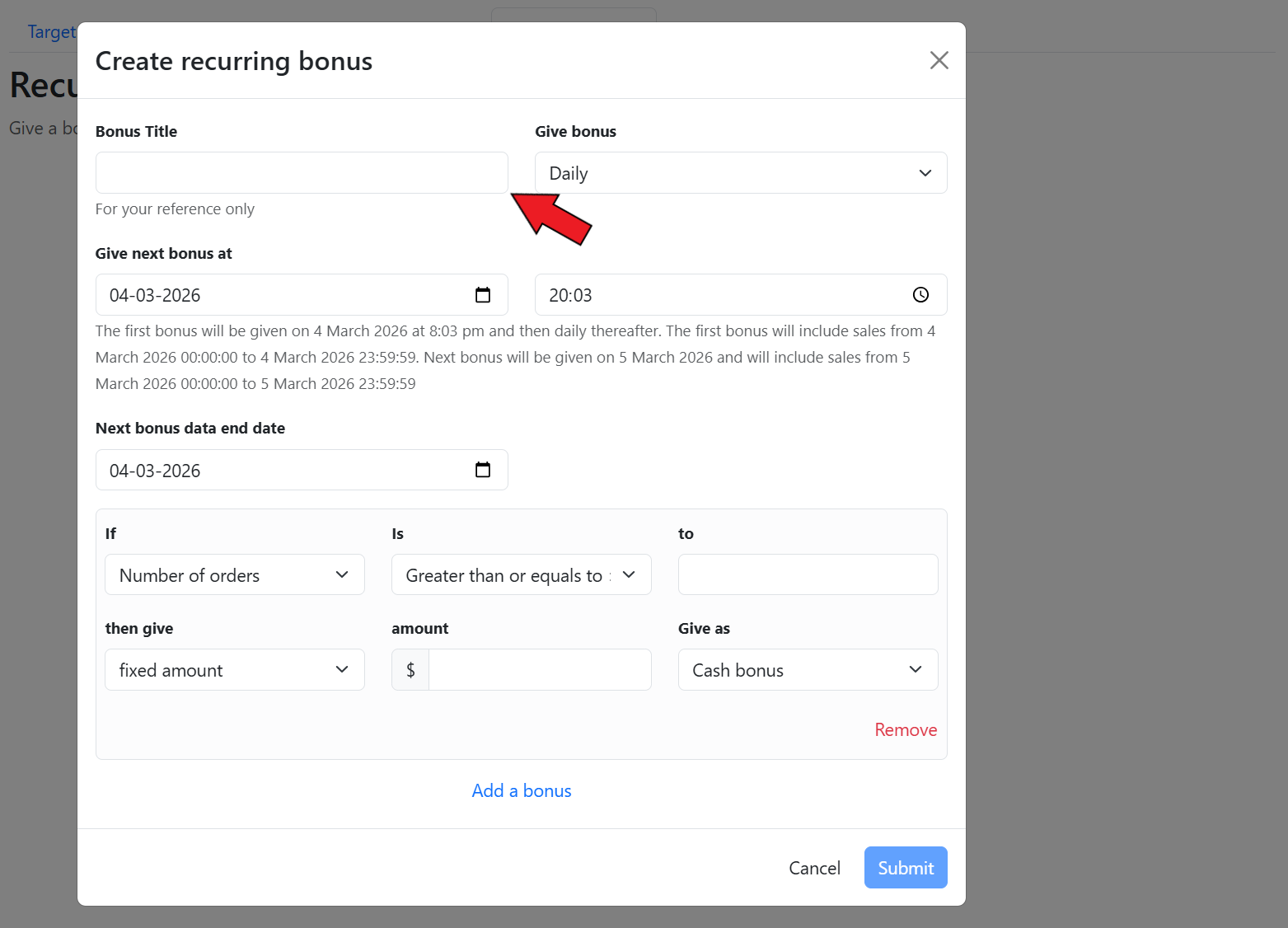Image resolution: width=1288 pixels, height=928 pixels.
Task: Click the Add a bonus link
Action: pos(522,791)
